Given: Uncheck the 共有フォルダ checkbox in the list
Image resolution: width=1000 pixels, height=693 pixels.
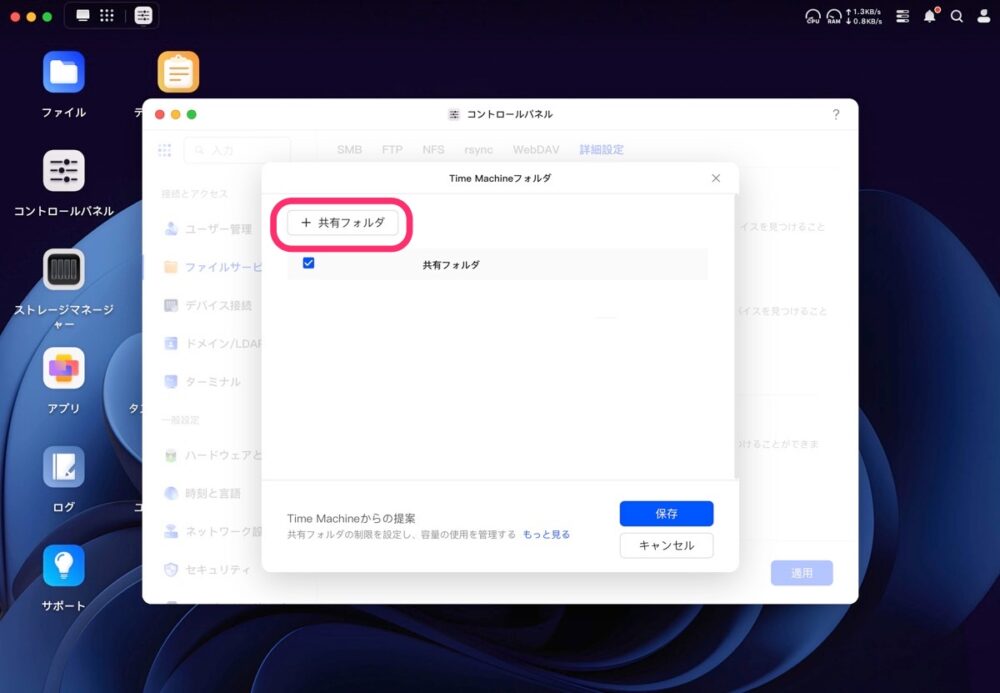Looking at the screenshot, I should click(x=309, y=264).
